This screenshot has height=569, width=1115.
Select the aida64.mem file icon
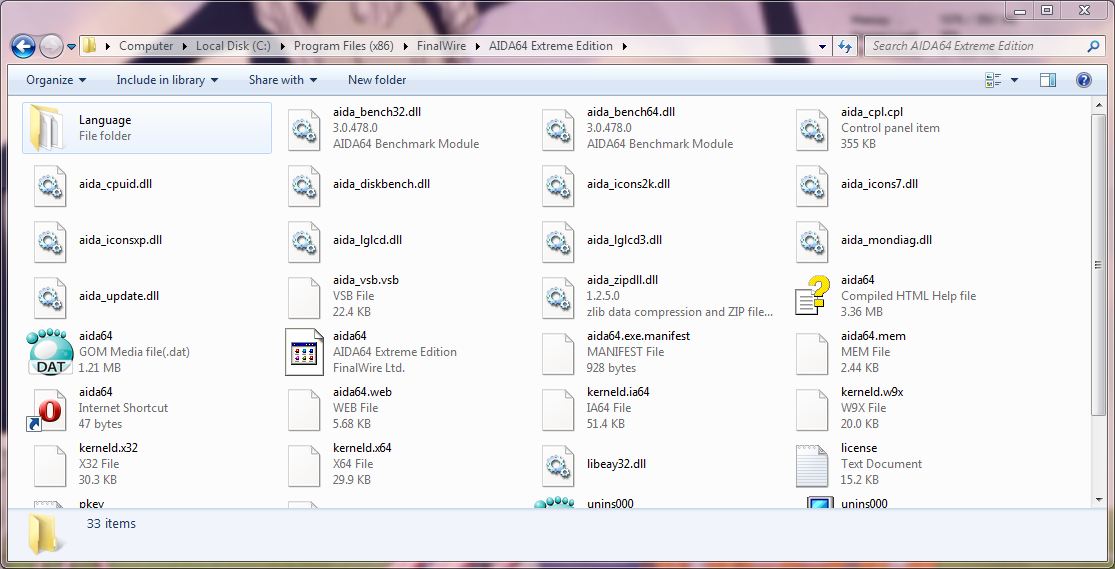tap(812, 353)
